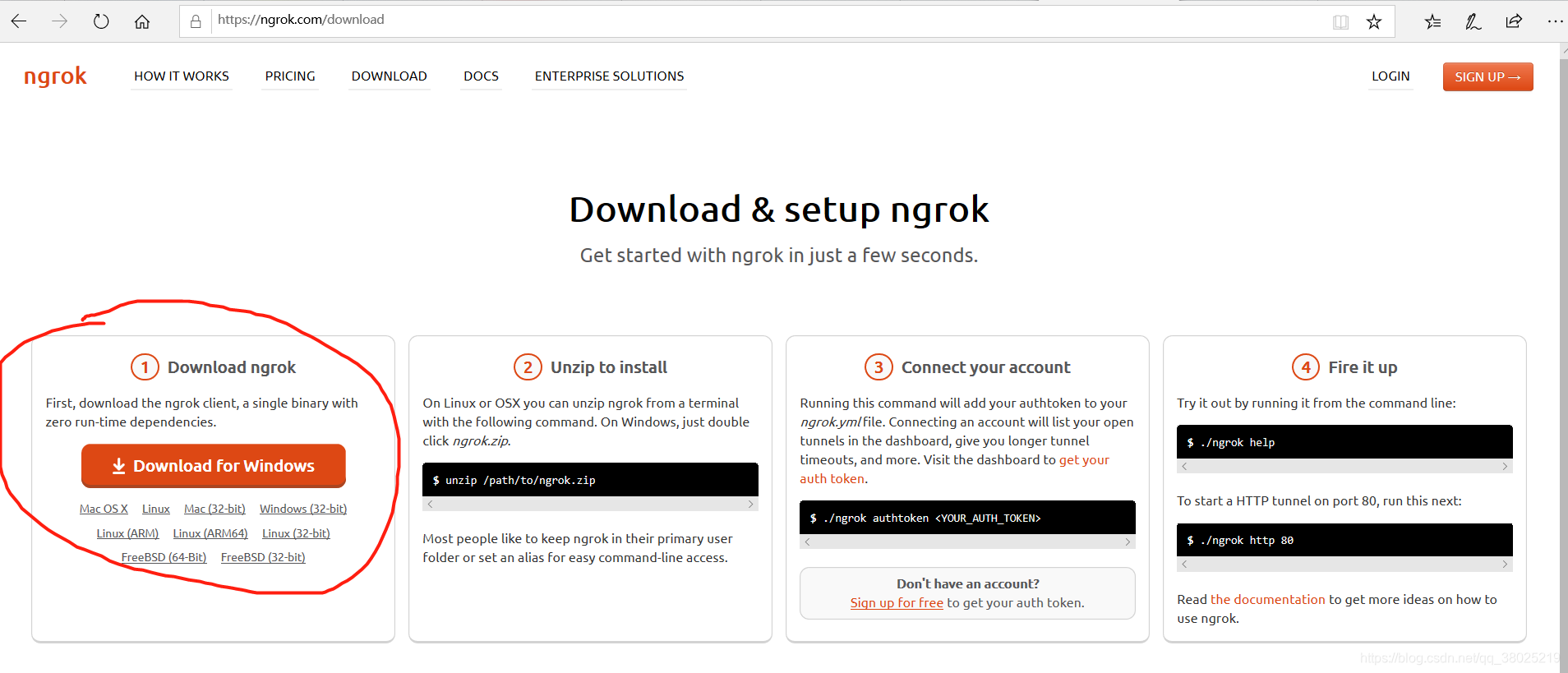Click the page vertical scrollbar
The width and height of the screenshot is (1568, 673).
(1563, 357)
